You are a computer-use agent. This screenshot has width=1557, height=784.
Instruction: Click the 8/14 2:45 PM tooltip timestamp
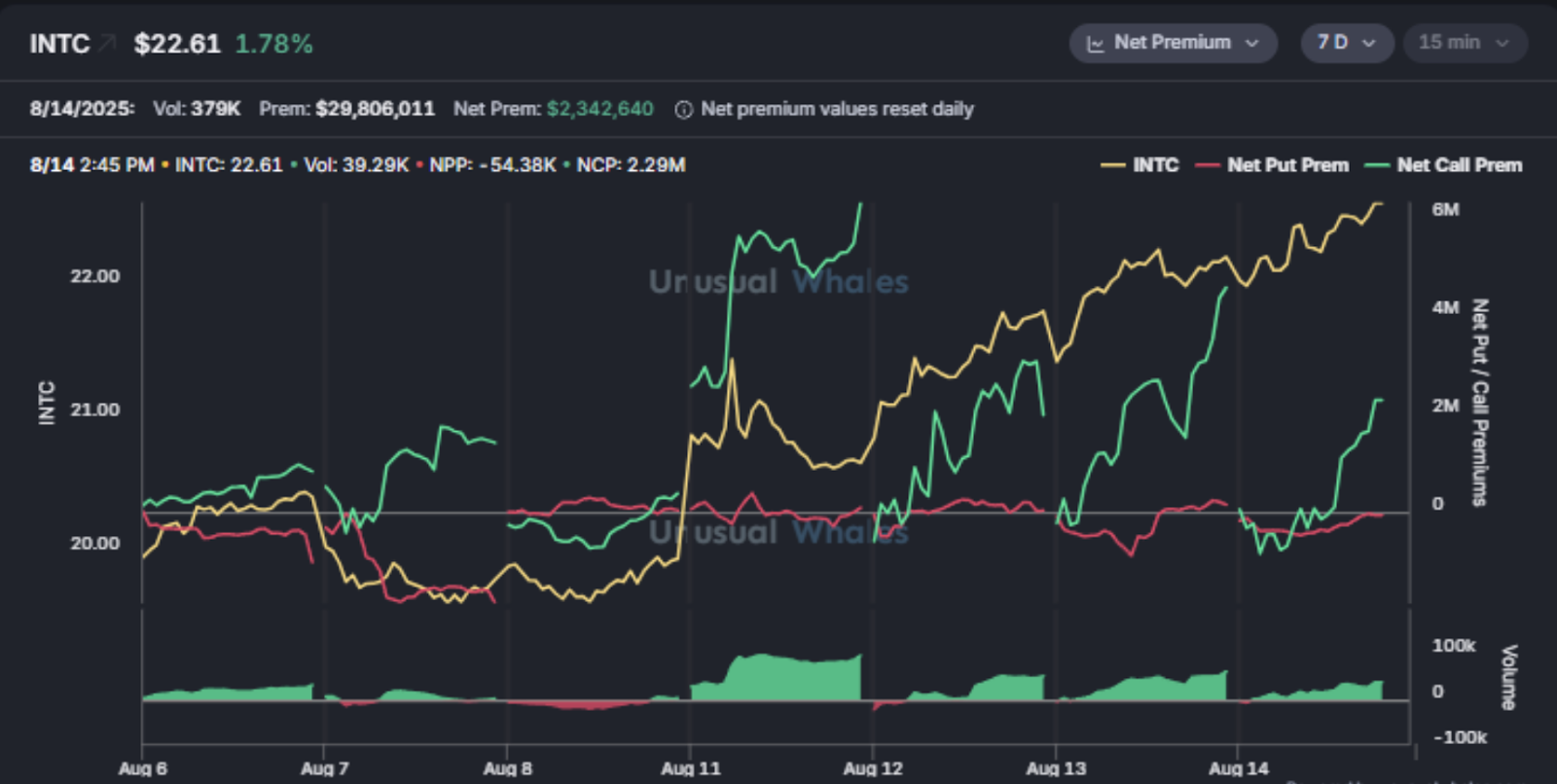click(x=91, y=165)
